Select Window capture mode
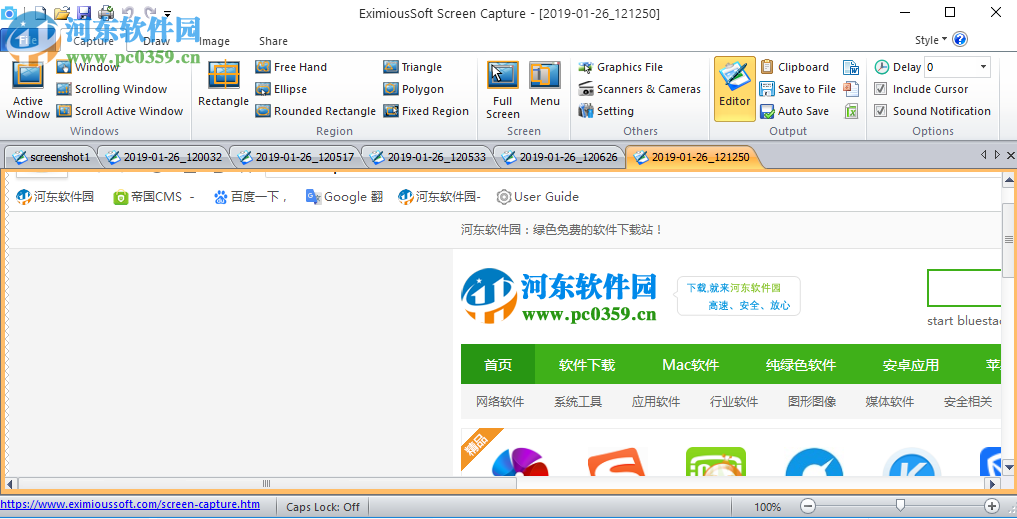The height and width of the screenshot is (519, 1017). click(x=88, y=67)
